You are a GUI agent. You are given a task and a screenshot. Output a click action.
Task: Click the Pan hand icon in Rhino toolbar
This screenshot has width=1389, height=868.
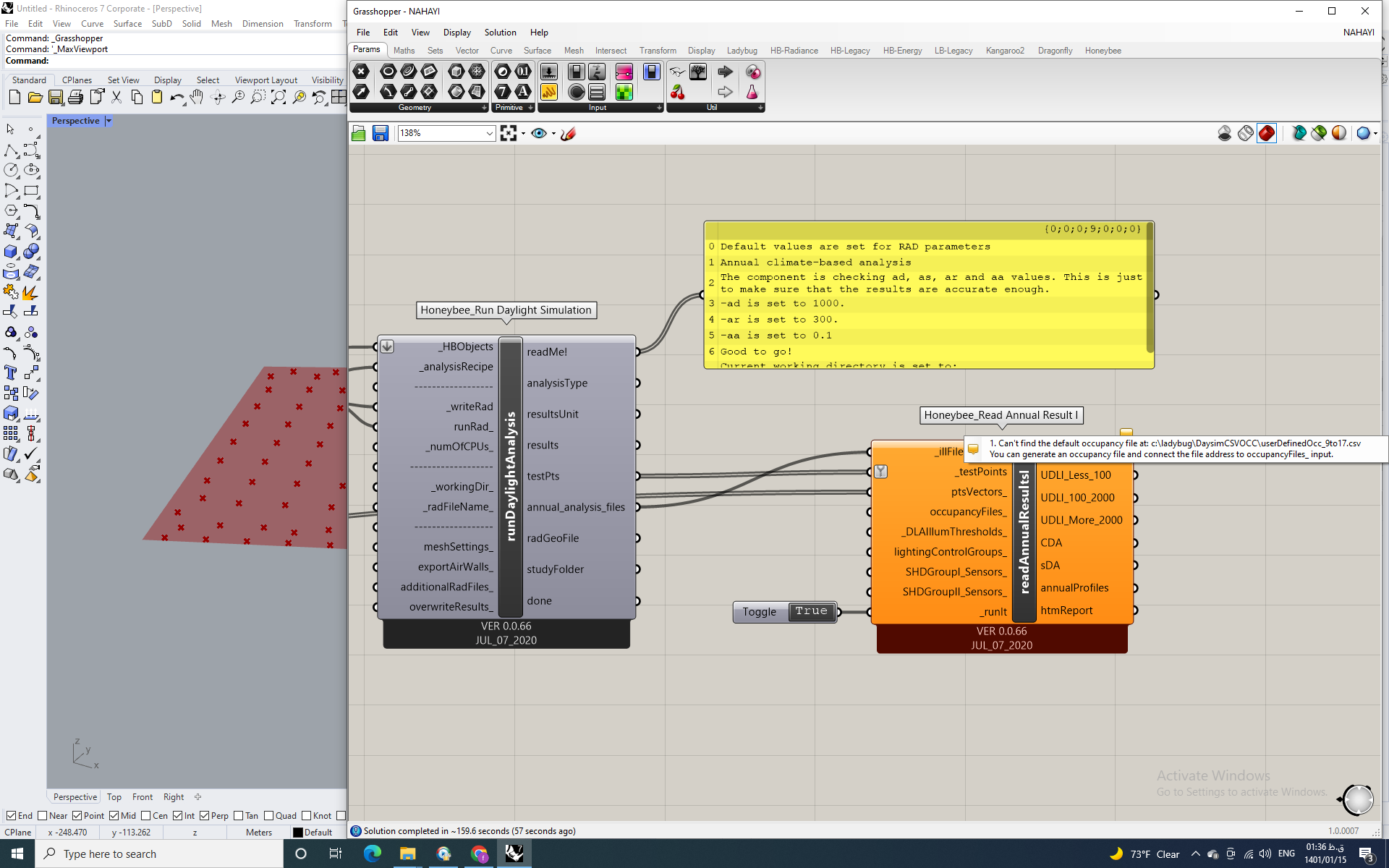coord(197,98)
